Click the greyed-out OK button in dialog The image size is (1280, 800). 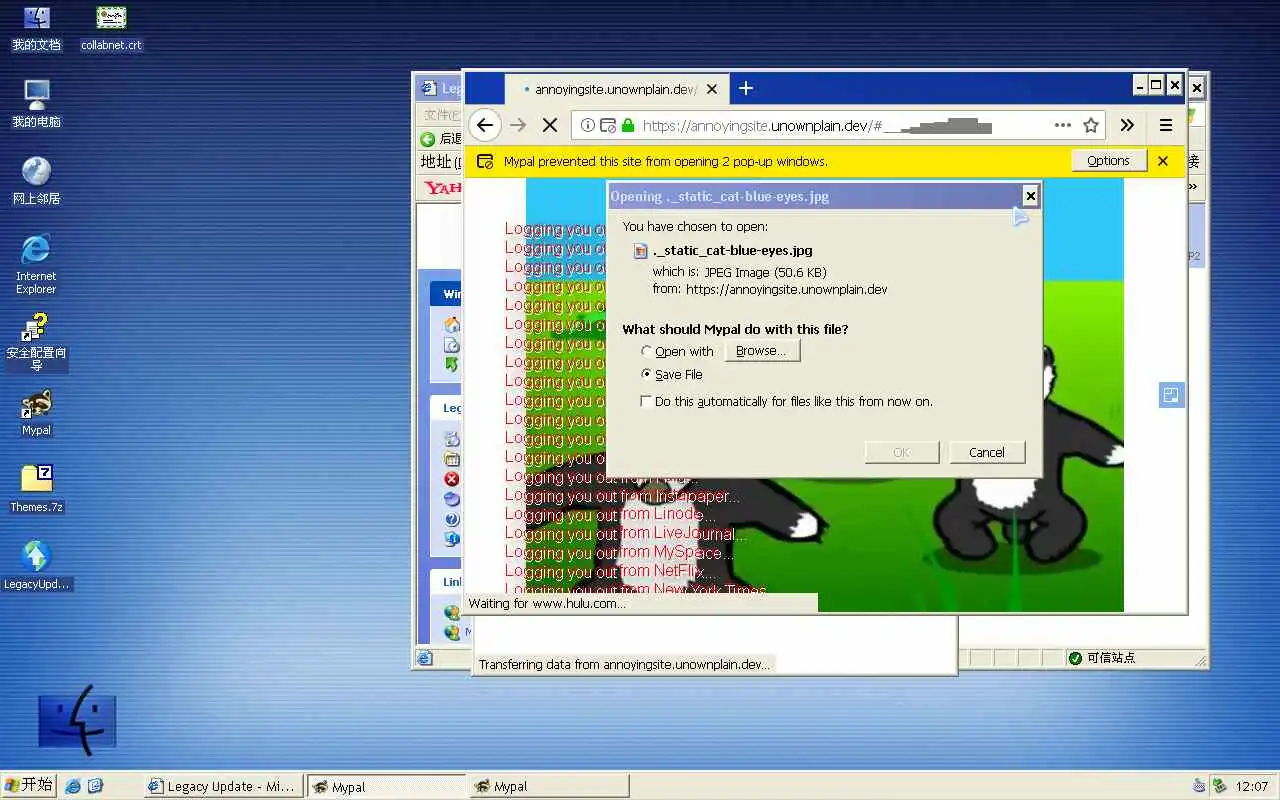pyautogui.click(x=901, y=452)
